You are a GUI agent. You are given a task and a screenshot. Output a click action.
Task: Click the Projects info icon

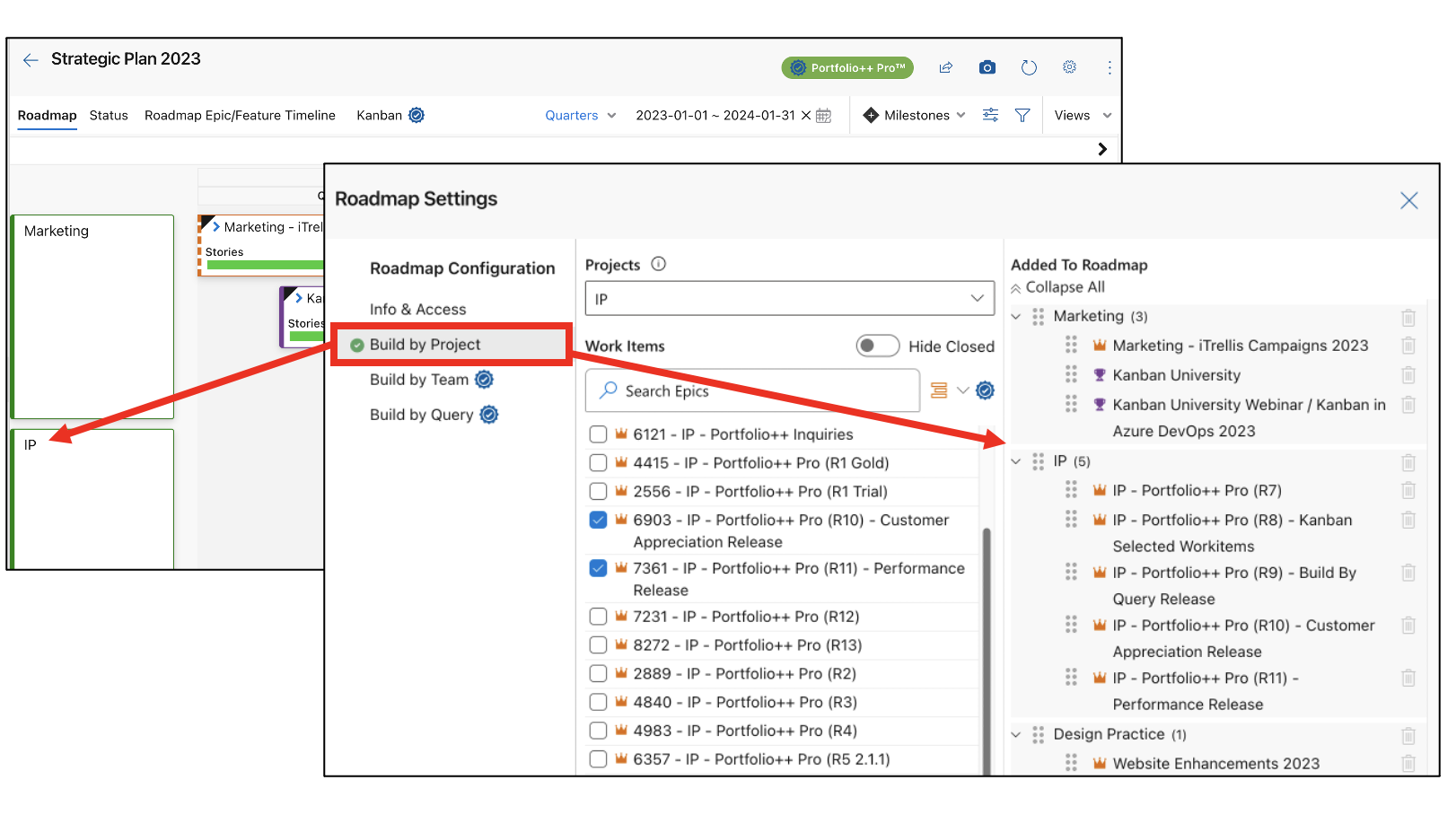tap(658, 264)
